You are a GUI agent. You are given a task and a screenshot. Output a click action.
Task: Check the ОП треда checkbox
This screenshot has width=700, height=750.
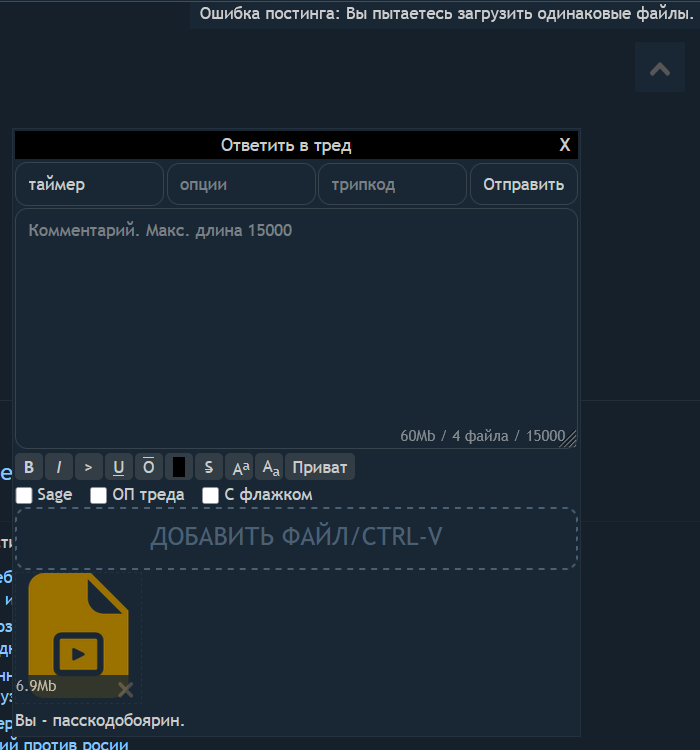click(98, 495)
